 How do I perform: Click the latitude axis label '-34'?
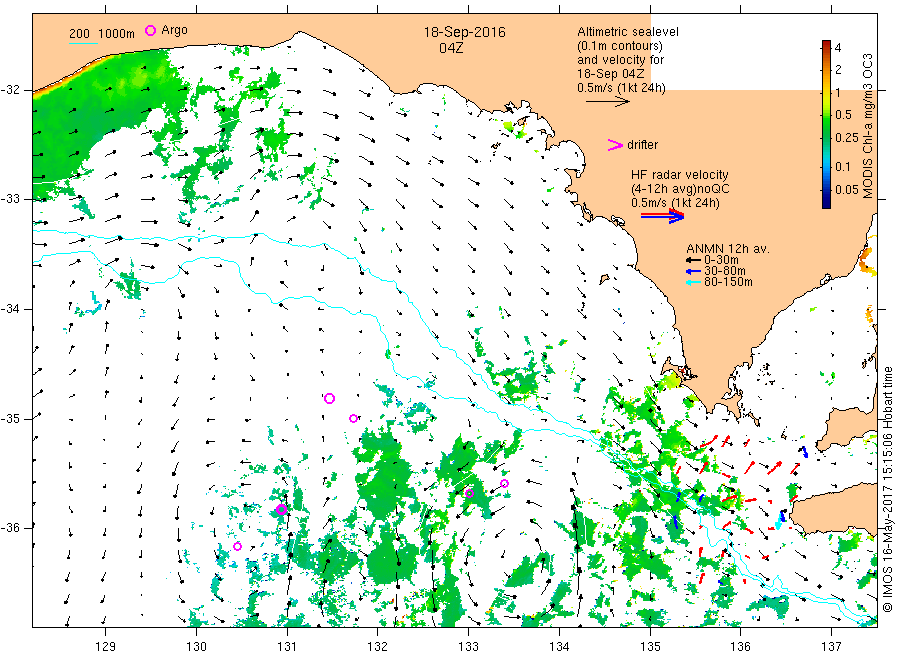pyautogui.click(x=10, y=309)
